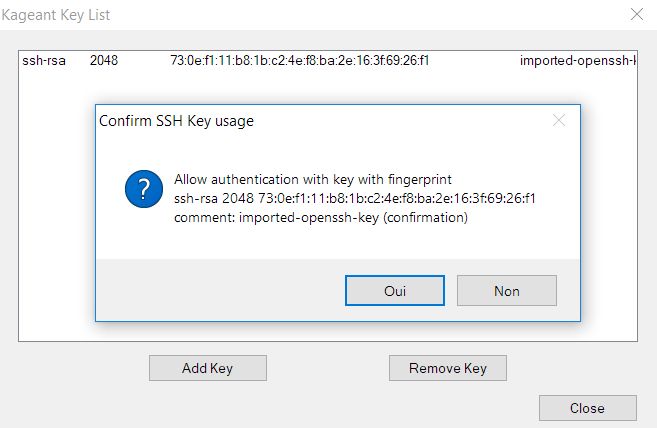Image resolution: width=657 pixels, height=428 pixels.
Task: Click the ssh-rsa 2048 fingerprint line in dialog
Action: (x=355, y=198)
